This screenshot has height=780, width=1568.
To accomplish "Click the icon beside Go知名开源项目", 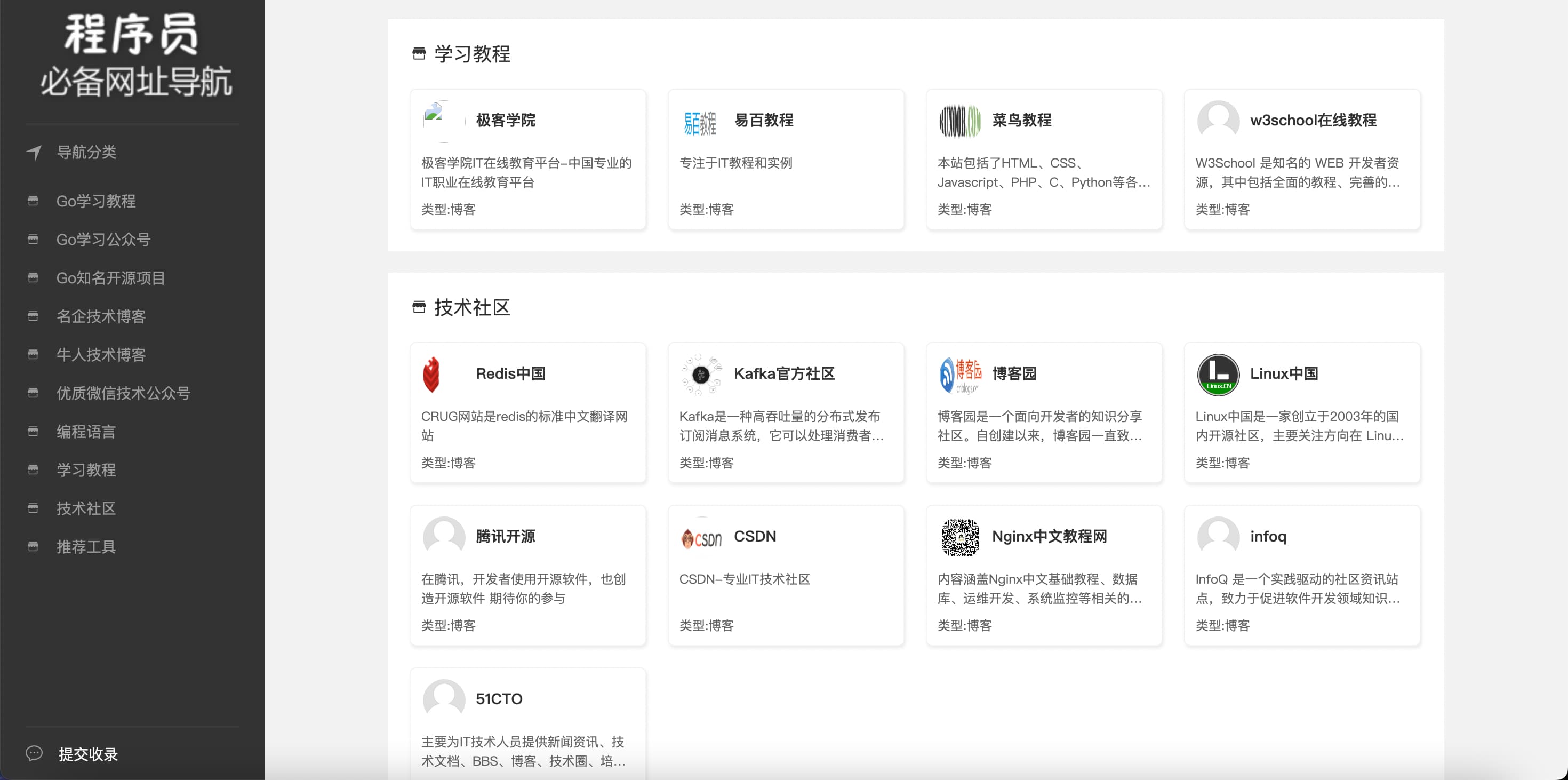I will coord(34,277).
